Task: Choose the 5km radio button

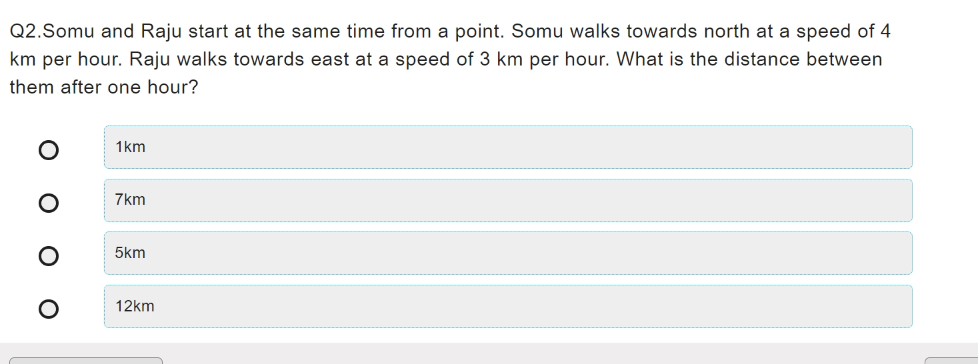Action: (49, 256)
